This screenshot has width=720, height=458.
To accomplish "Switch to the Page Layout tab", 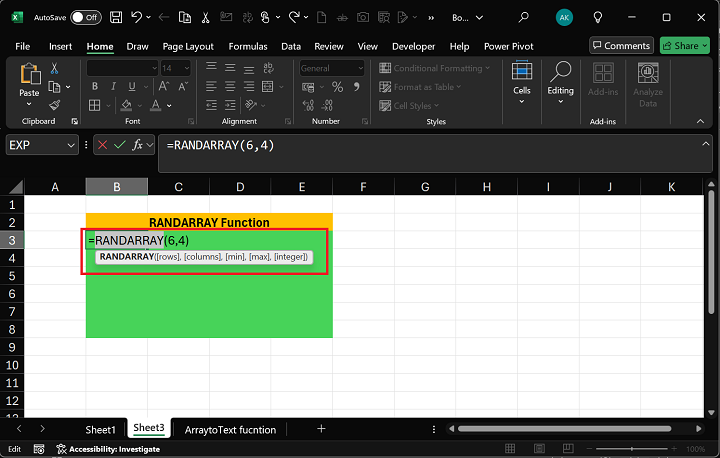I will 188,46.
